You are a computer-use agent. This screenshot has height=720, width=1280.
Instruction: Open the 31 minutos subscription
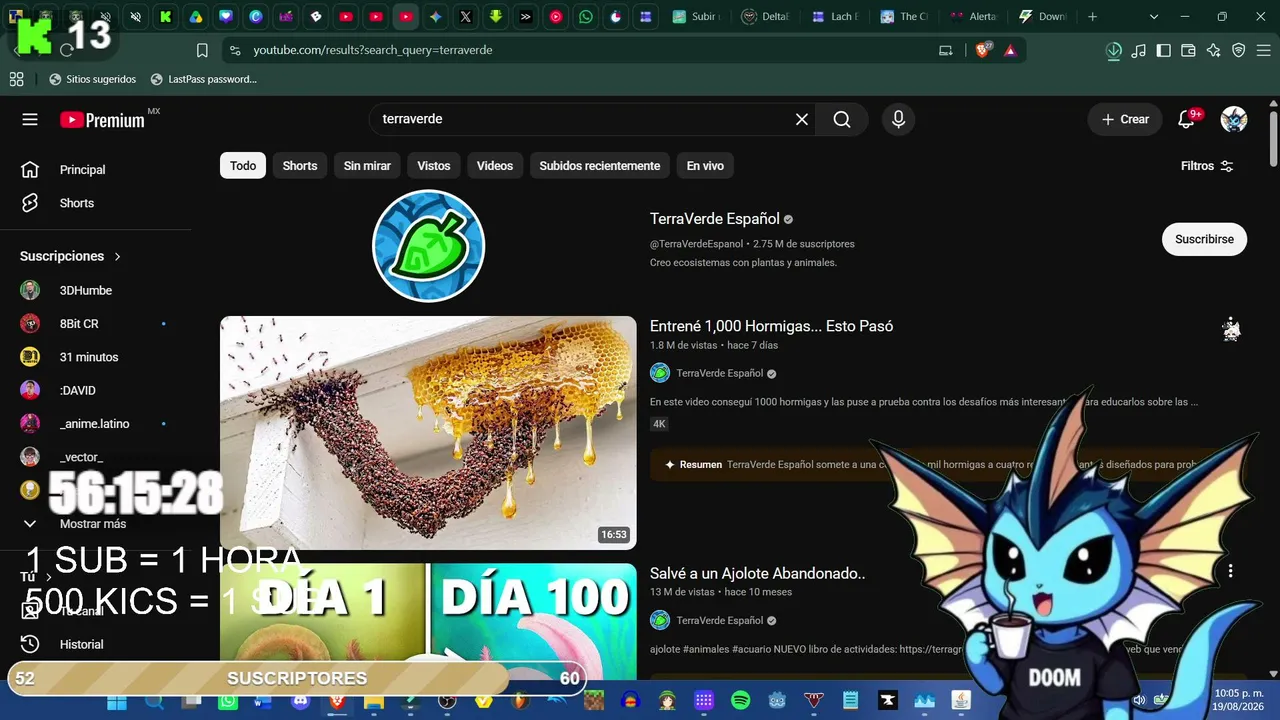point(89,357)
